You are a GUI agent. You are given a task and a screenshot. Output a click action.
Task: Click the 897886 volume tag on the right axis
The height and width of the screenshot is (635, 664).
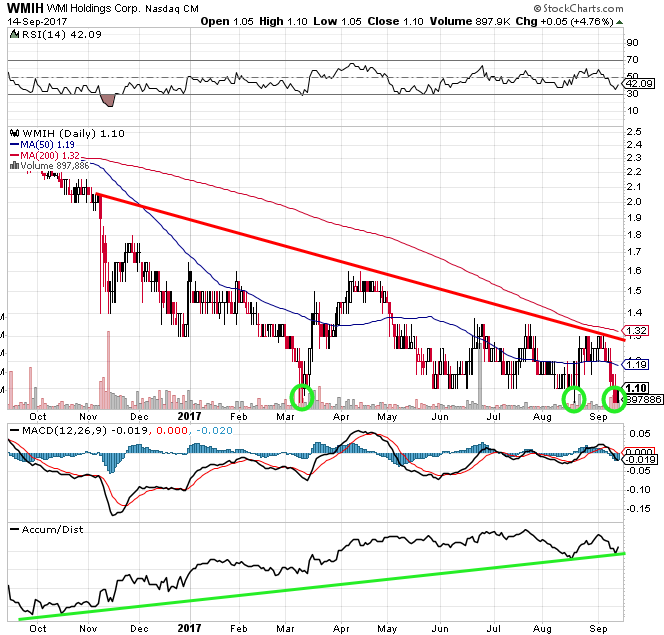pos(643,399)
